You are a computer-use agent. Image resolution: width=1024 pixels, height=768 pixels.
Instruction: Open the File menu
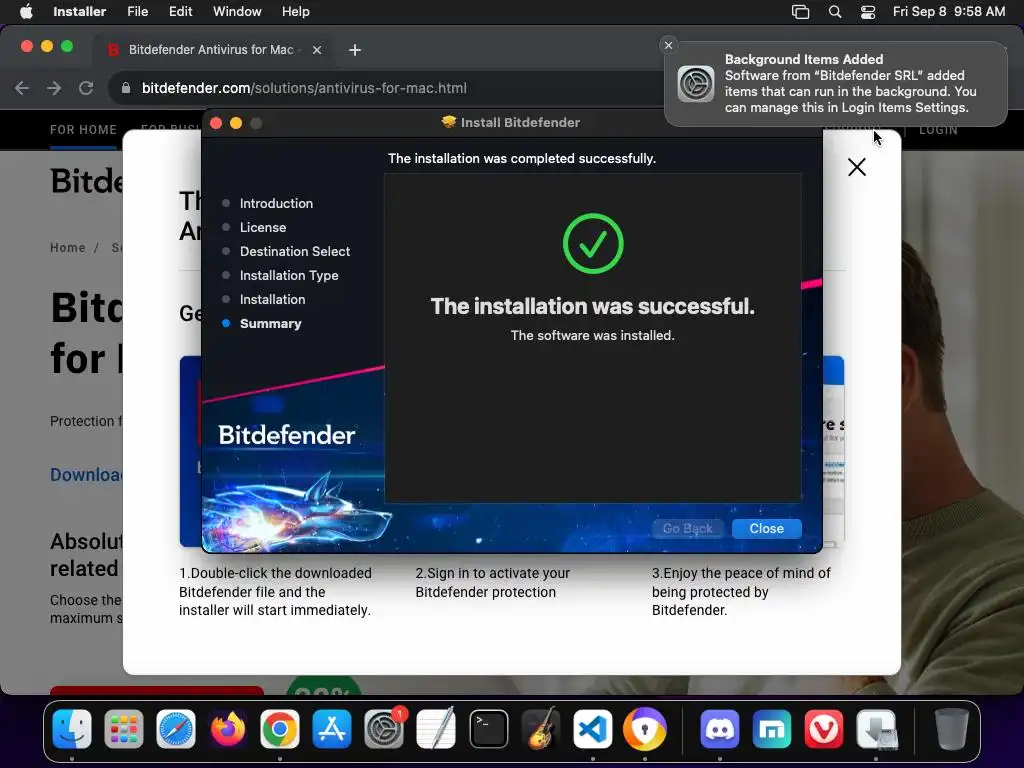[138, 12]
